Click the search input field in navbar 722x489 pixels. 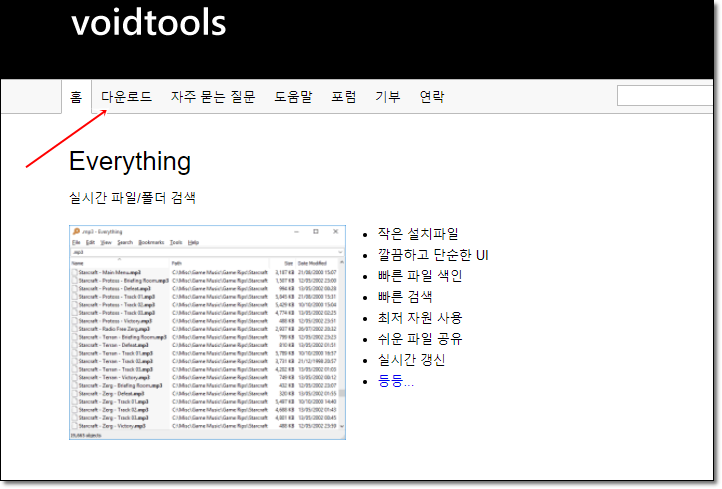tap(665, 96)
